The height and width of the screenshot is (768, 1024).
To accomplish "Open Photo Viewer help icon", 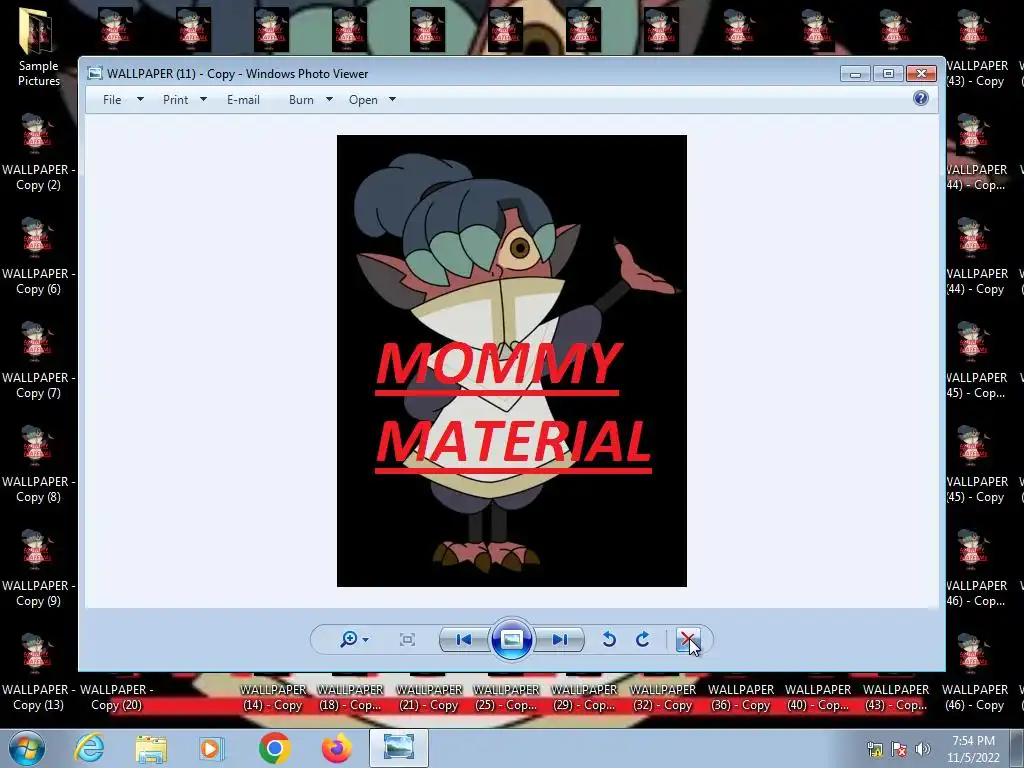I will click(921, 99).
